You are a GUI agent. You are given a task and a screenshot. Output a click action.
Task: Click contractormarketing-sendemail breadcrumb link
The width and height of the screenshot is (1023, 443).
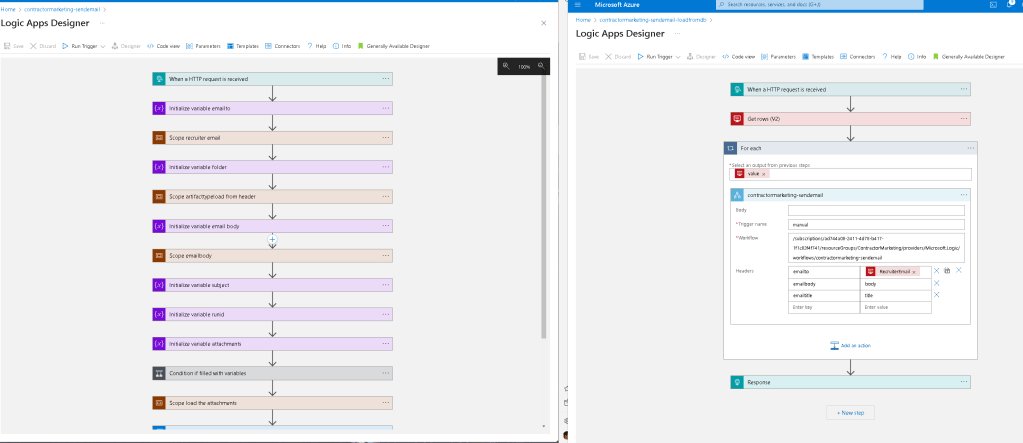63,10
